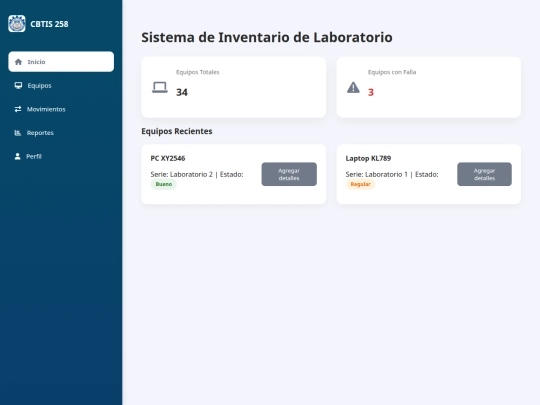
Task: Click the Equipos Totales label
Action: point(198,72)
